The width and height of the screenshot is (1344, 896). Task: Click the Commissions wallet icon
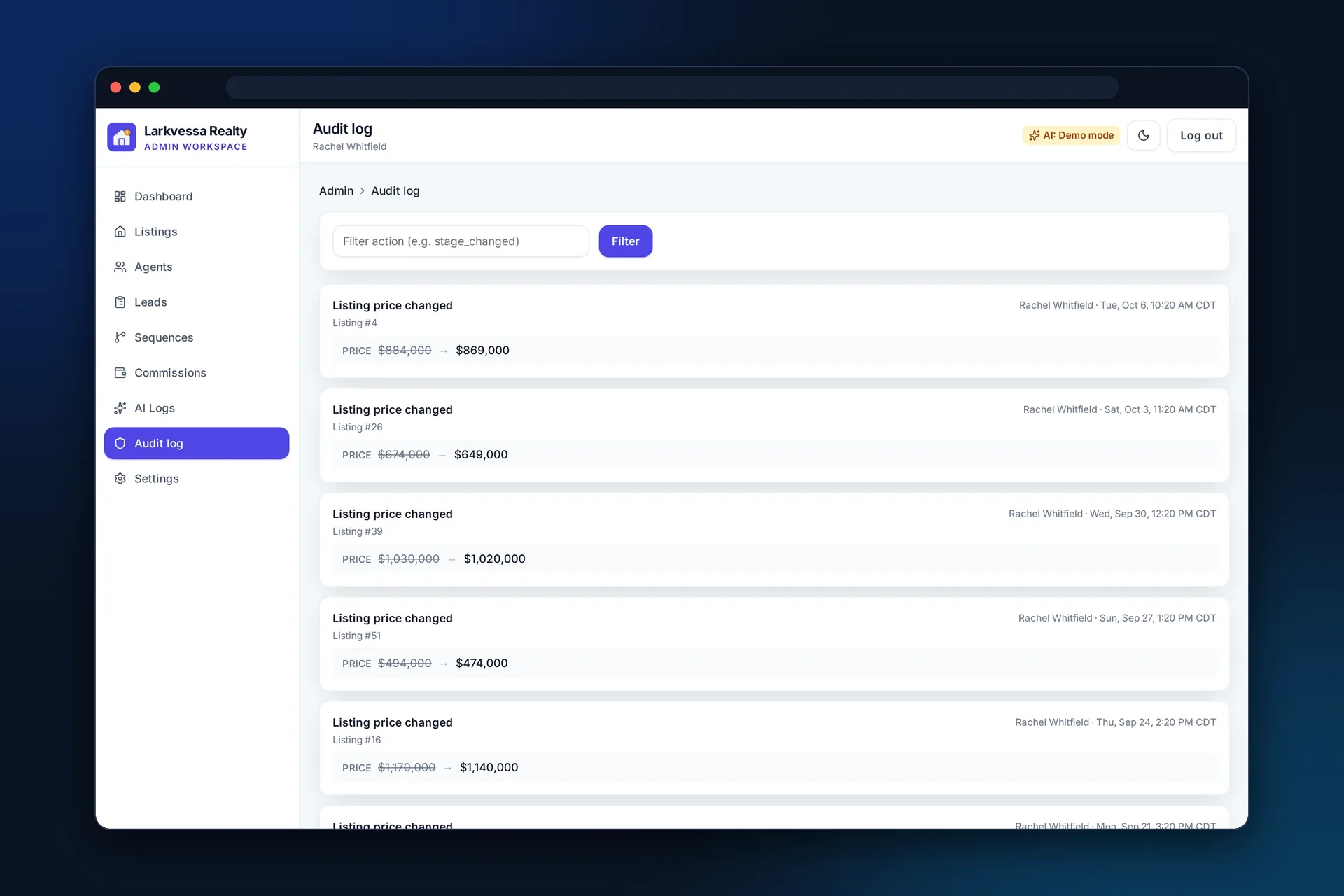tap(120, 373)
